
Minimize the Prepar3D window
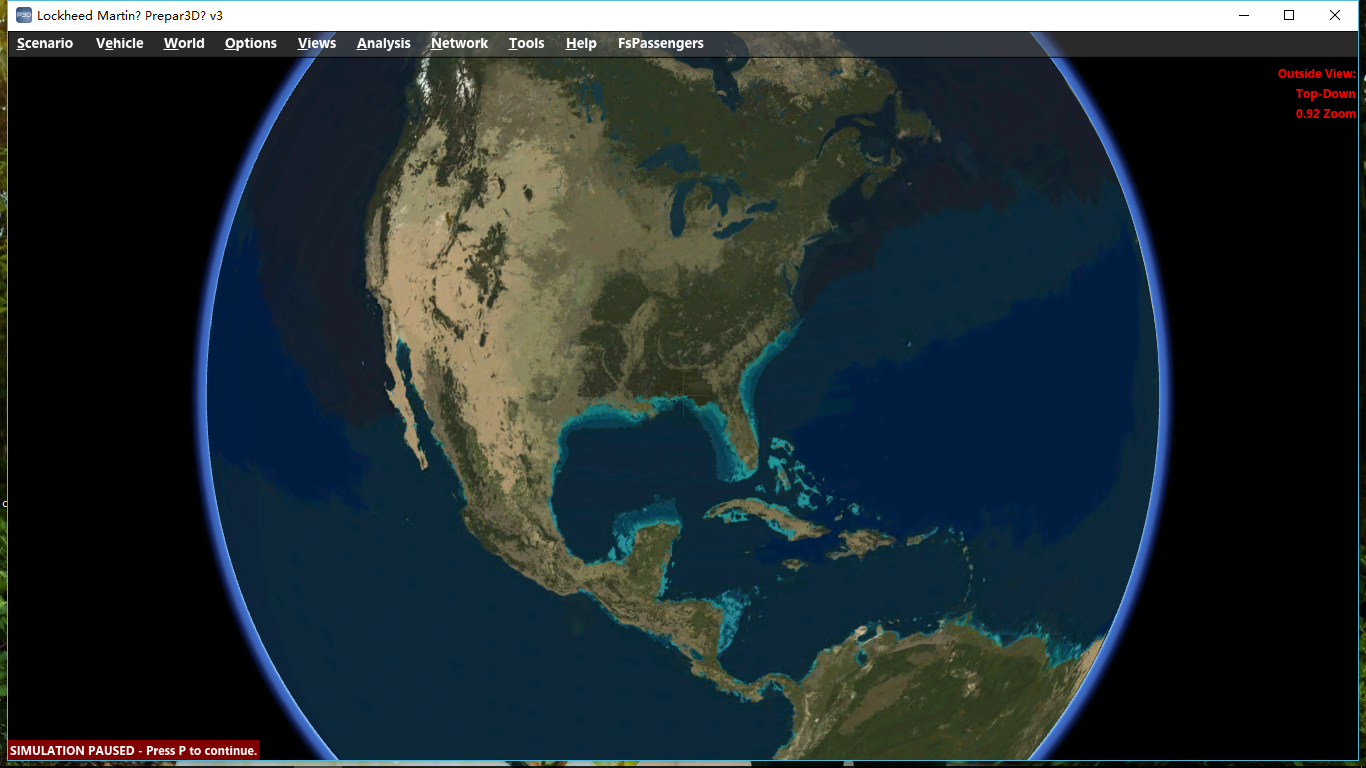[x=1244, y=15]
